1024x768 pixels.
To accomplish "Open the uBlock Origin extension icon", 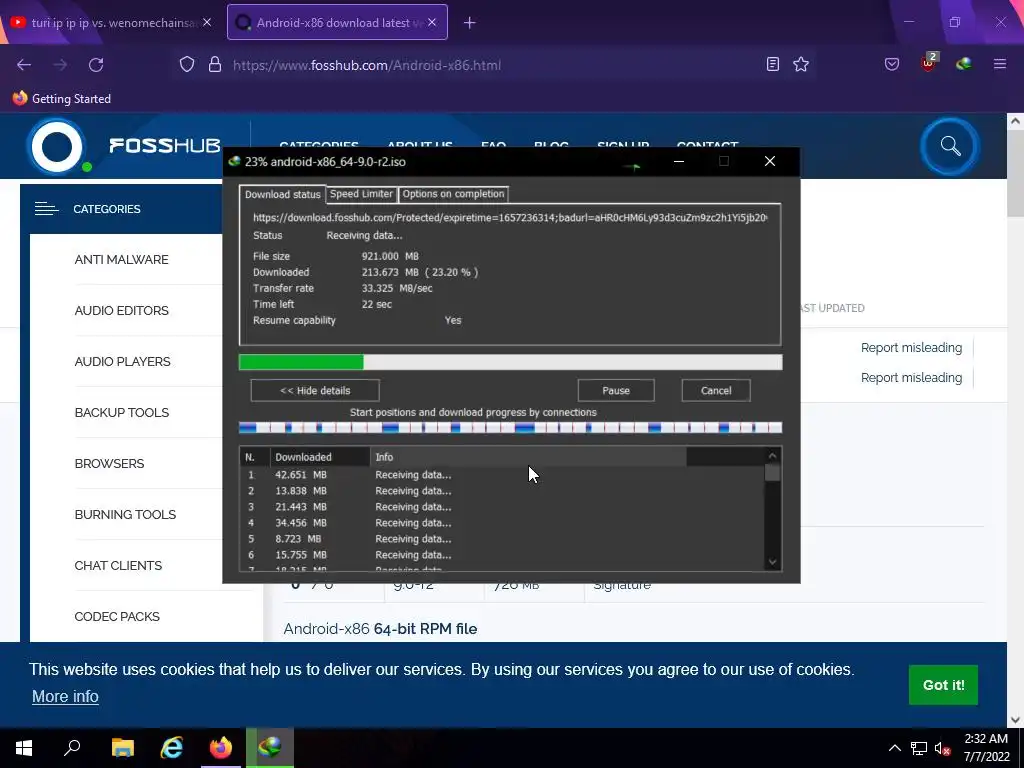I will click(928, 63).
